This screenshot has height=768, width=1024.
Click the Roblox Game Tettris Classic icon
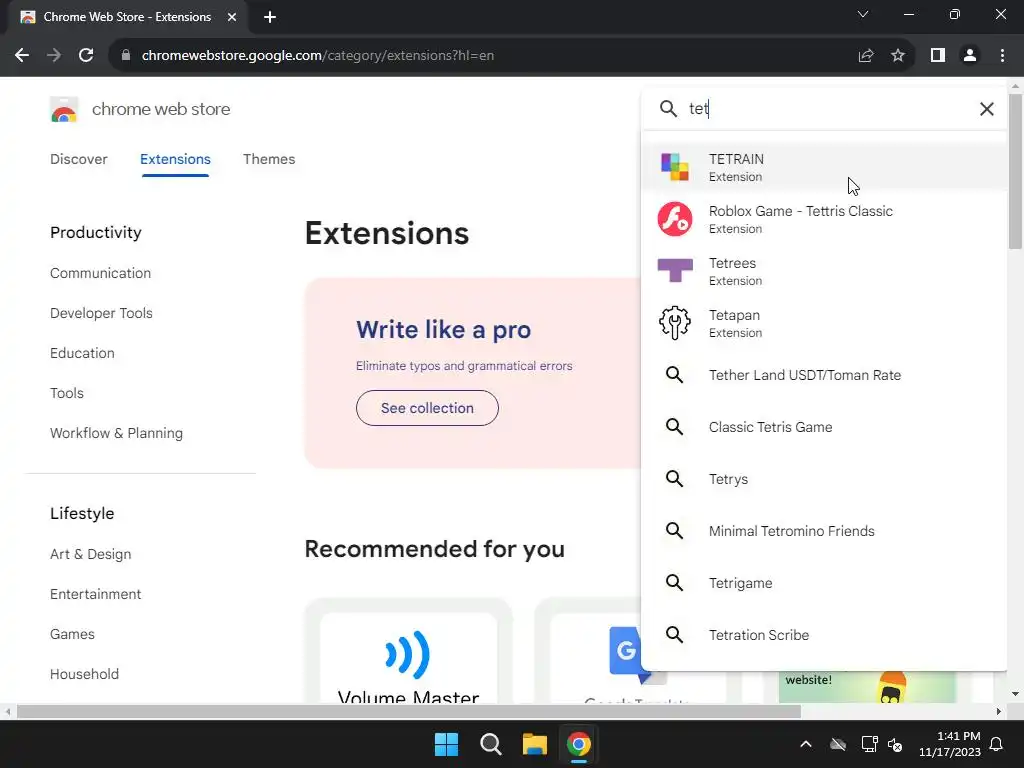tap(675, 219)
